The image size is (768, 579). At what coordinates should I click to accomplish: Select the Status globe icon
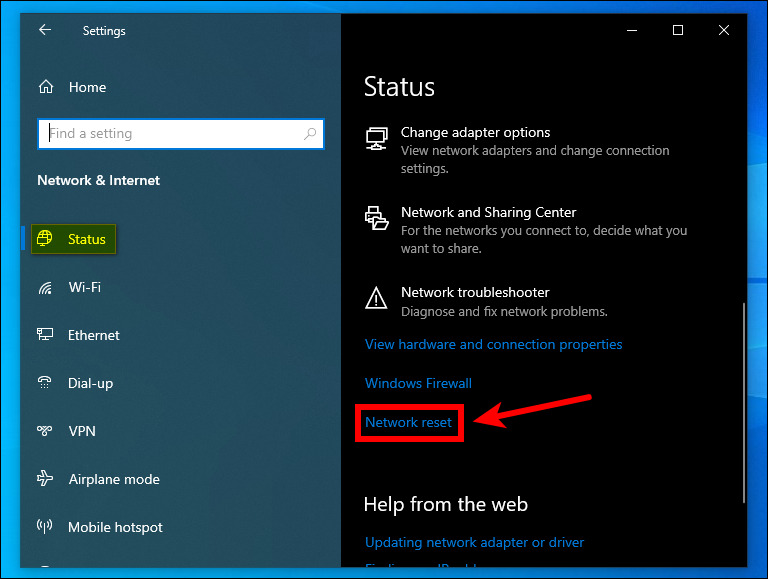(x=45, y=238)
